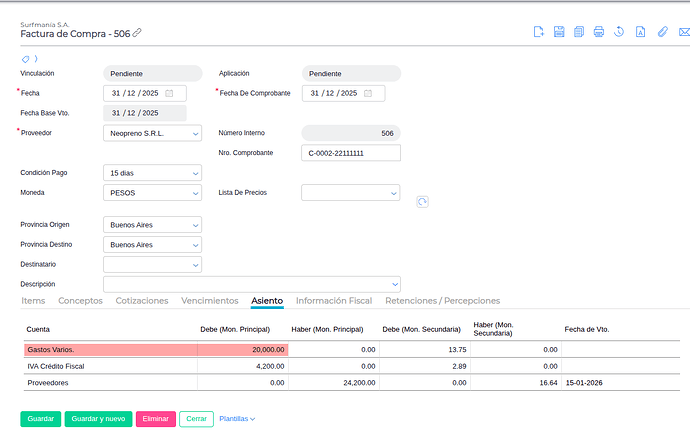Viewport: 690px width, 436px height.
Task: Click the Aplicación Pendiente status field
Action: click(351, 73)
